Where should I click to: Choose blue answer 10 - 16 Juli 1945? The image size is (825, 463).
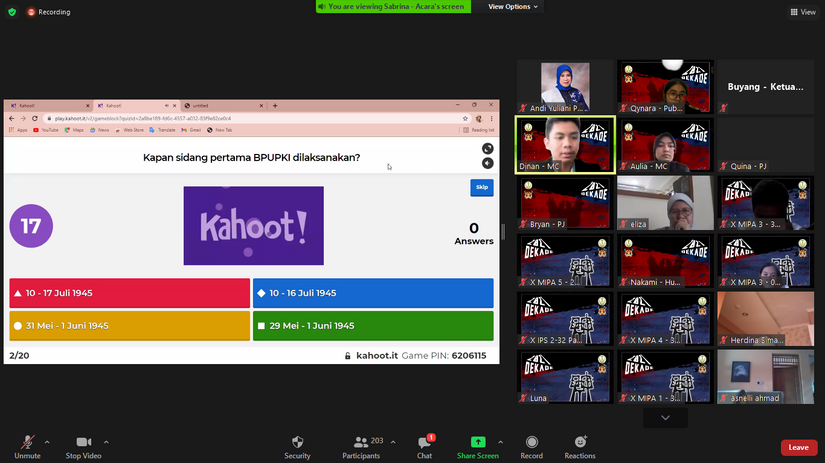point(373,293)
